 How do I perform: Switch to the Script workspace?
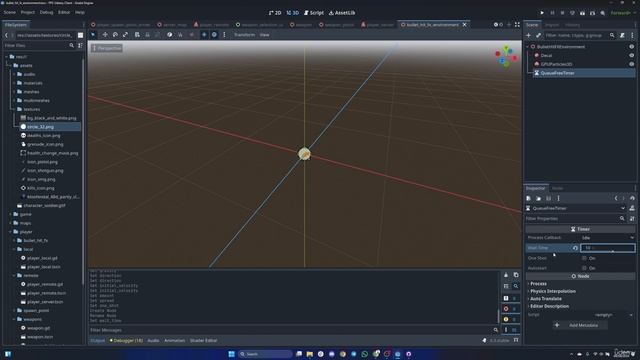(x=314, y=13)
